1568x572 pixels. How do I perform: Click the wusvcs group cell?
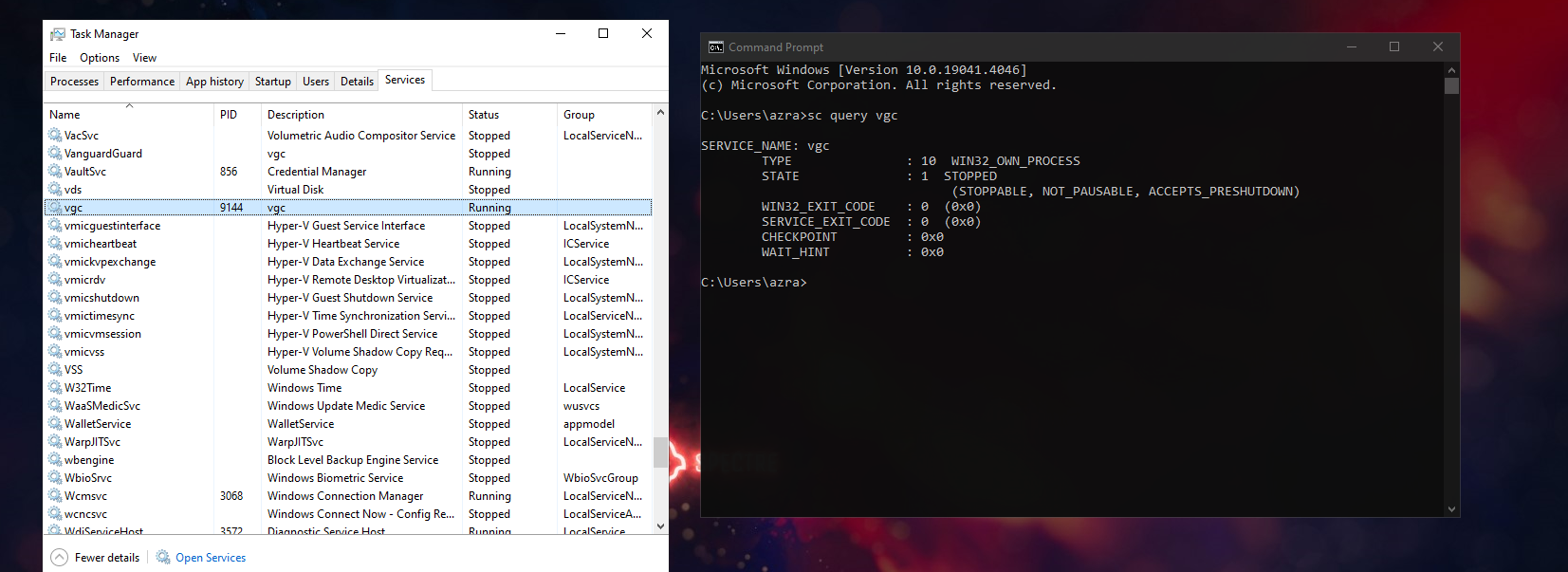[581, 406]
